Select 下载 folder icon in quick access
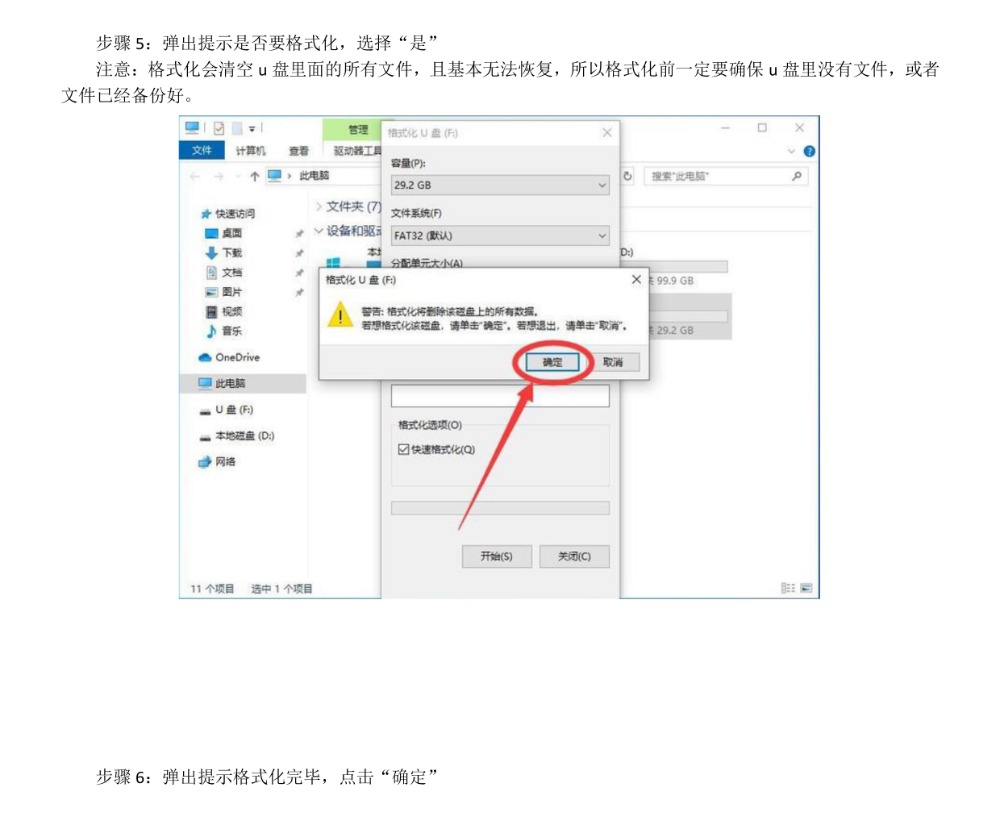 click(211, 253)
